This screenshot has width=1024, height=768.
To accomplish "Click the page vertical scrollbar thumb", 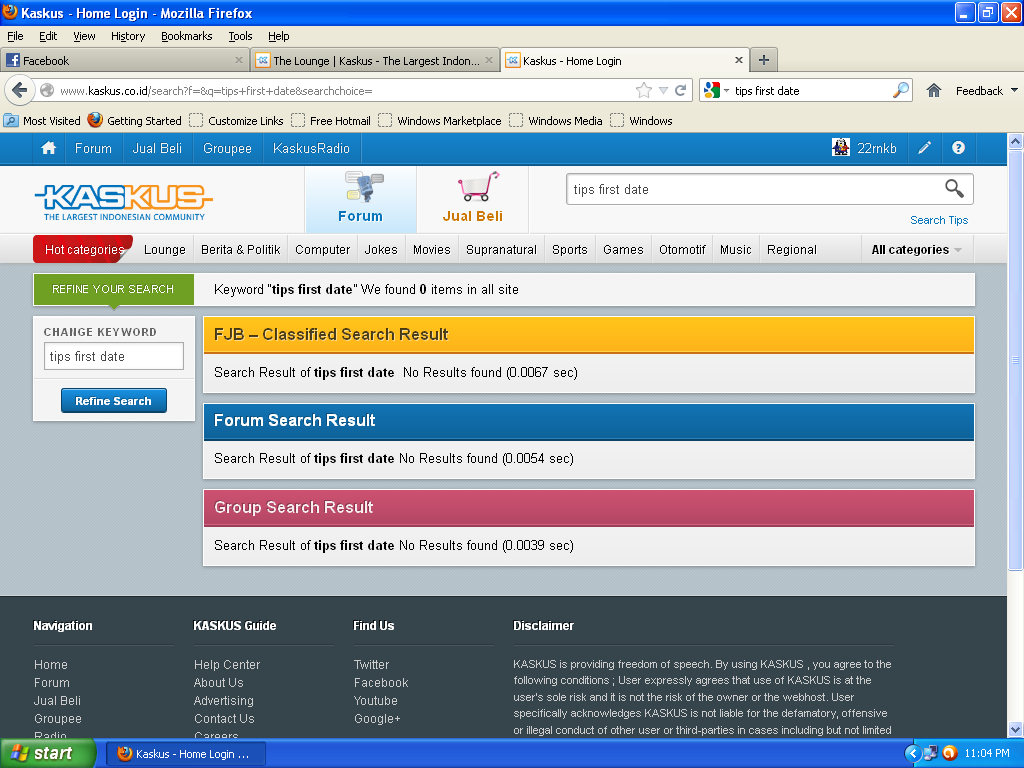I will coord(1015,360).
